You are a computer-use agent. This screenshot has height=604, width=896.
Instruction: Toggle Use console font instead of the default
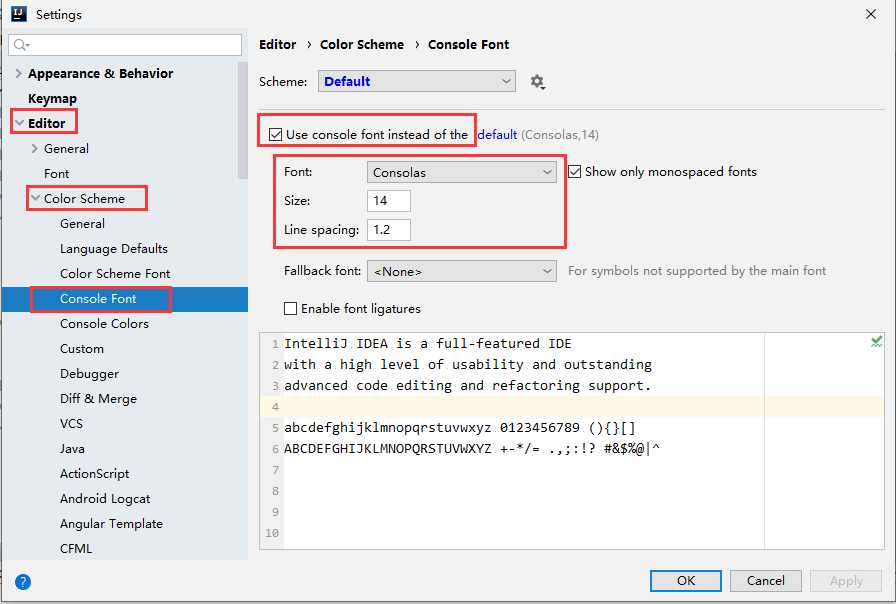275,134
